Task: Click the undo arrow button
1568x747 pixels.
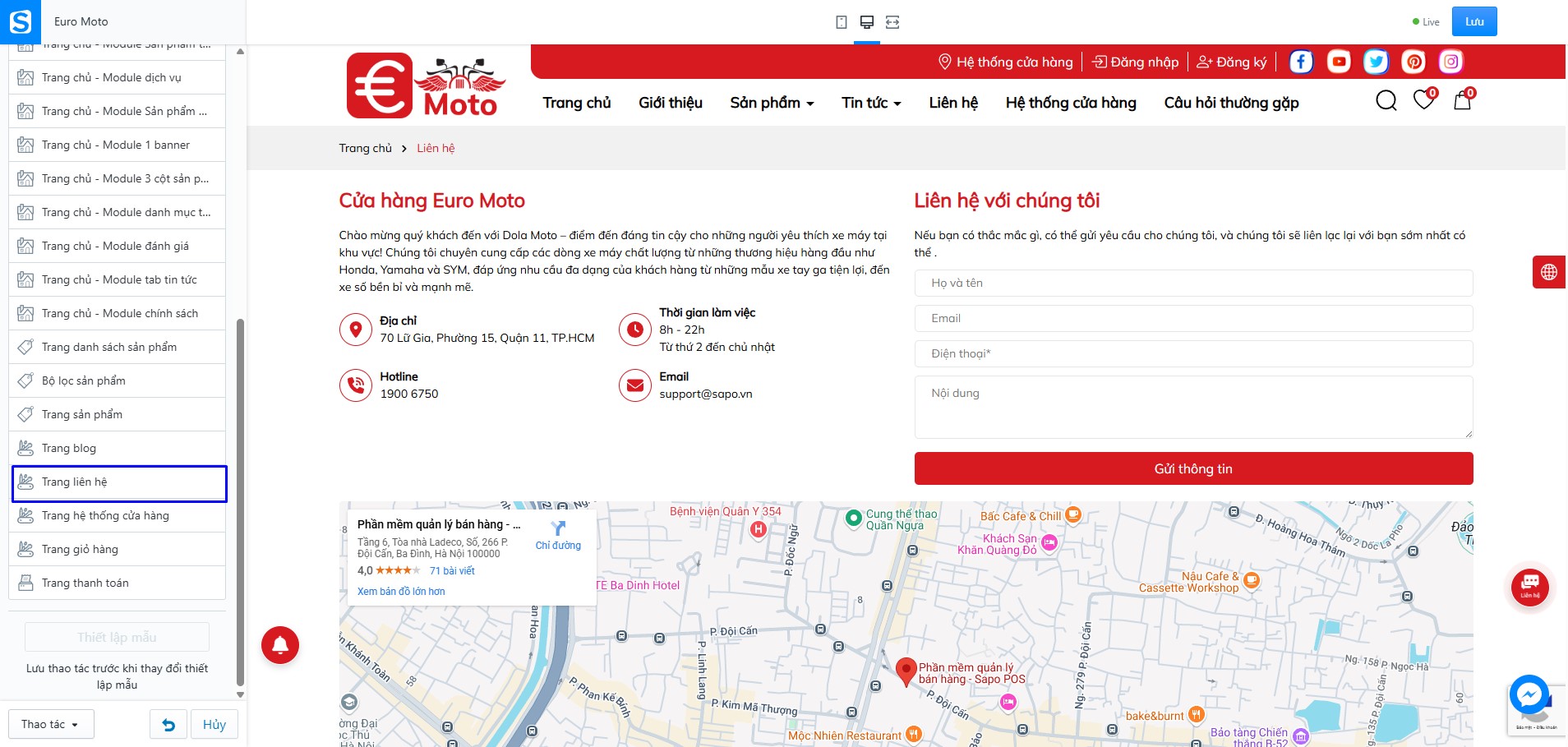Action: tap(168, 725)
